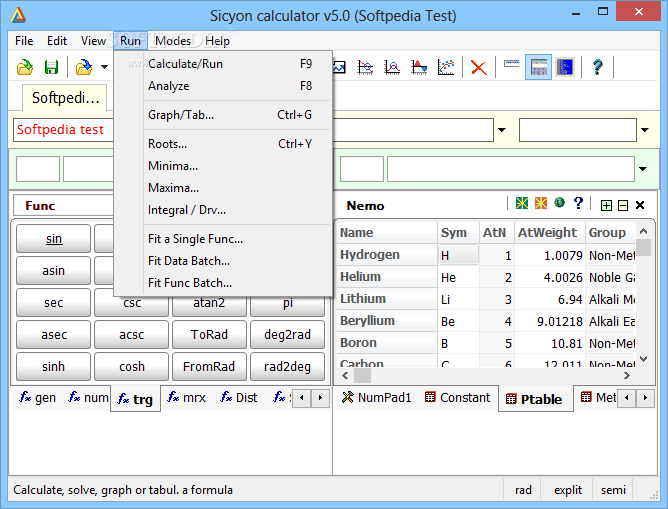Expand the green row combo dropdown arrow
The image size is (668, 509).
tap(643, 169)
